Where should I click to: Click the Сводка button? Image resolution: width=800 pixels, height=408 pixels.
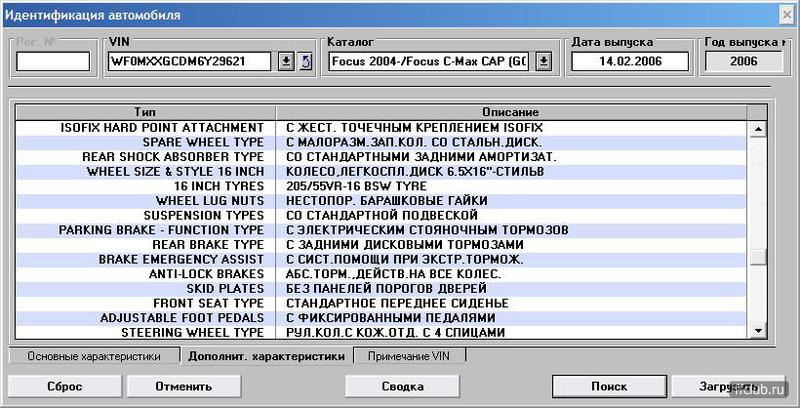pos(403,386)
